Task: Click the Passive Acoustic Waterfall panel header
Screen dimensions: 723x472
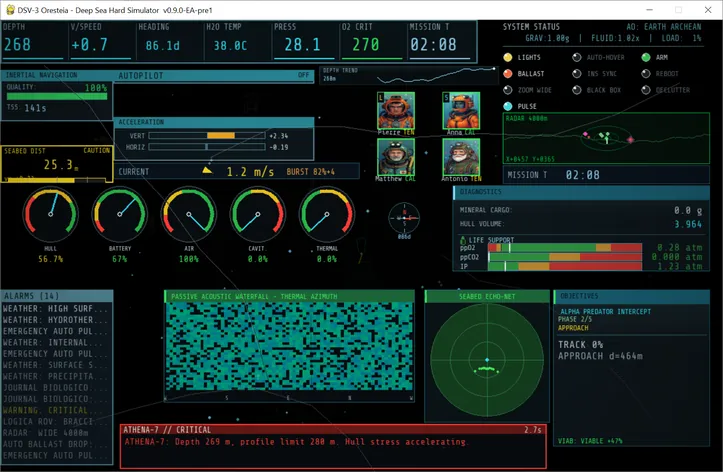Action: [289, 296]
